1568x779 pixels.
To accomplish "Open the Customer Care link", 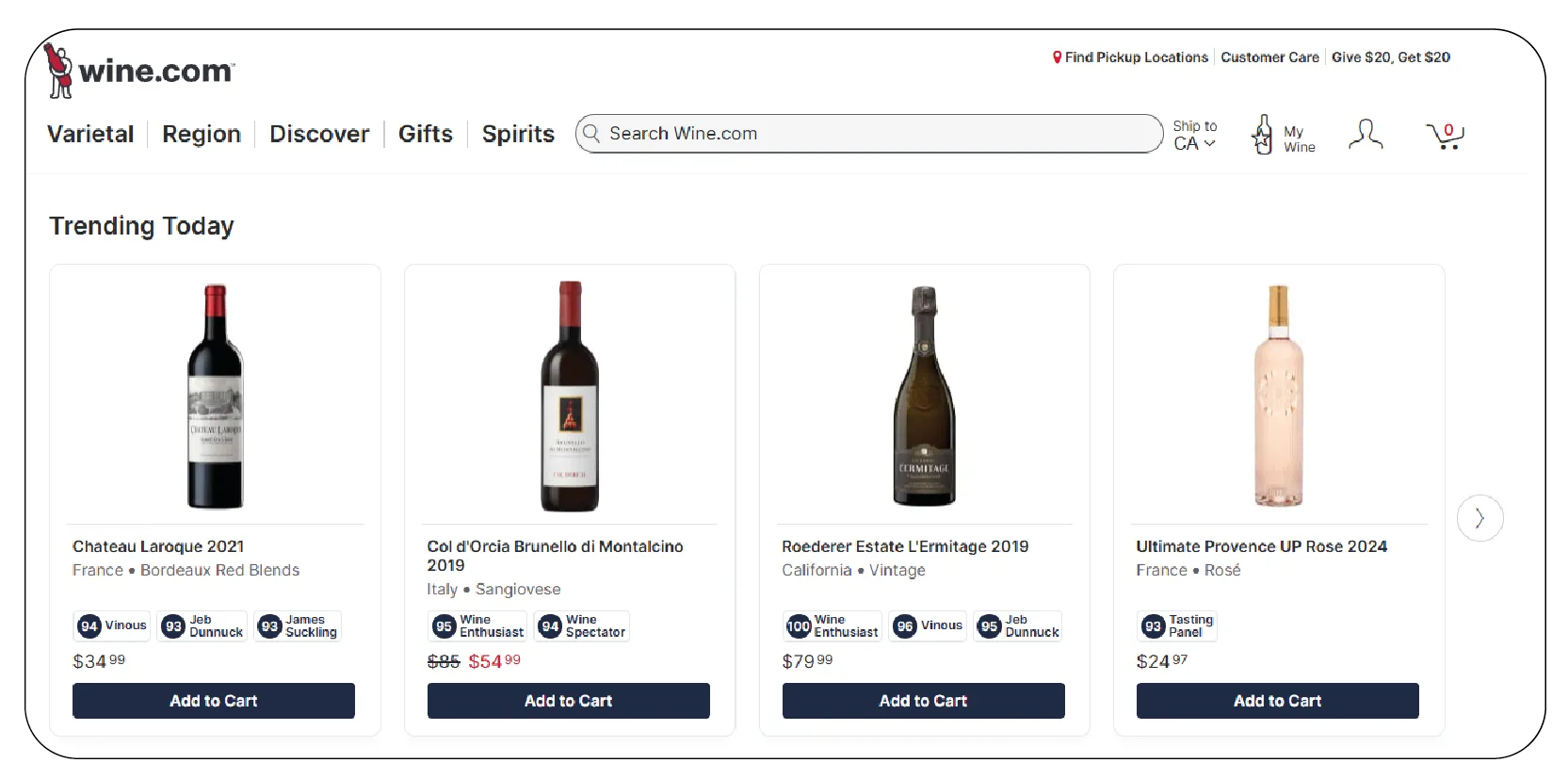I will (1269, 57).
